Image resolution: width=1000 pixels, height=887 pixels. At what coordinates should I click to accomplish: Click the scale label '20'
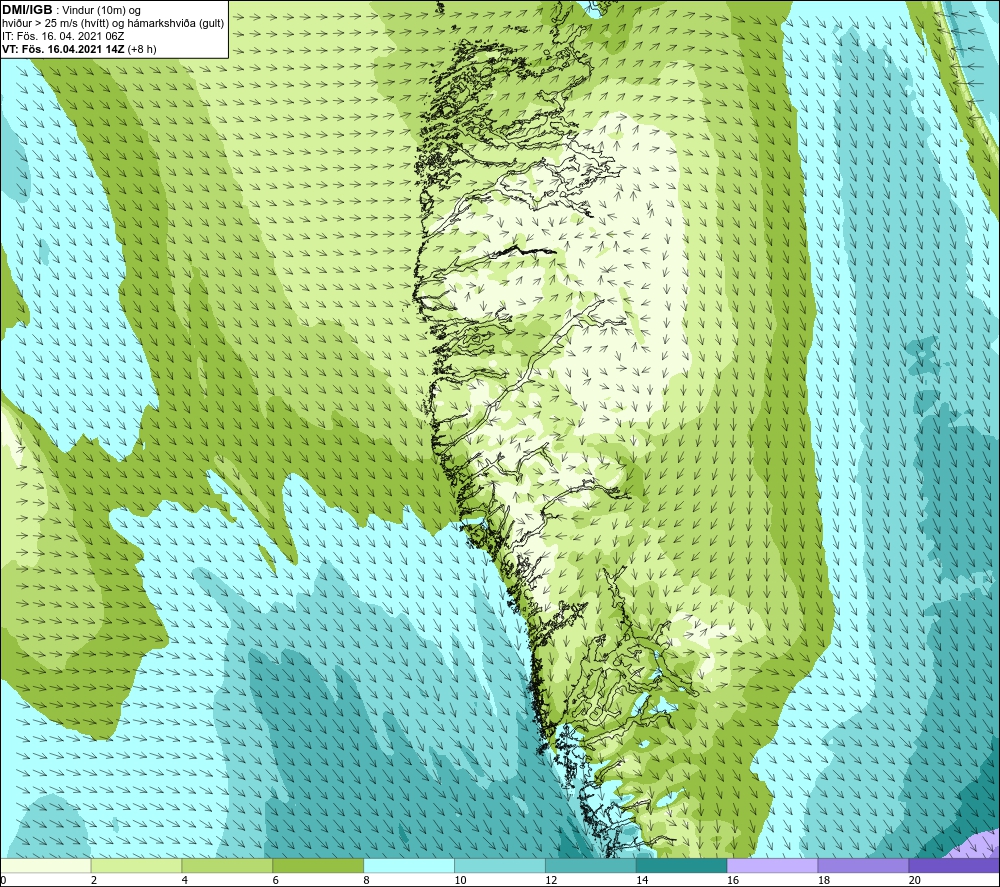point(915,880)
